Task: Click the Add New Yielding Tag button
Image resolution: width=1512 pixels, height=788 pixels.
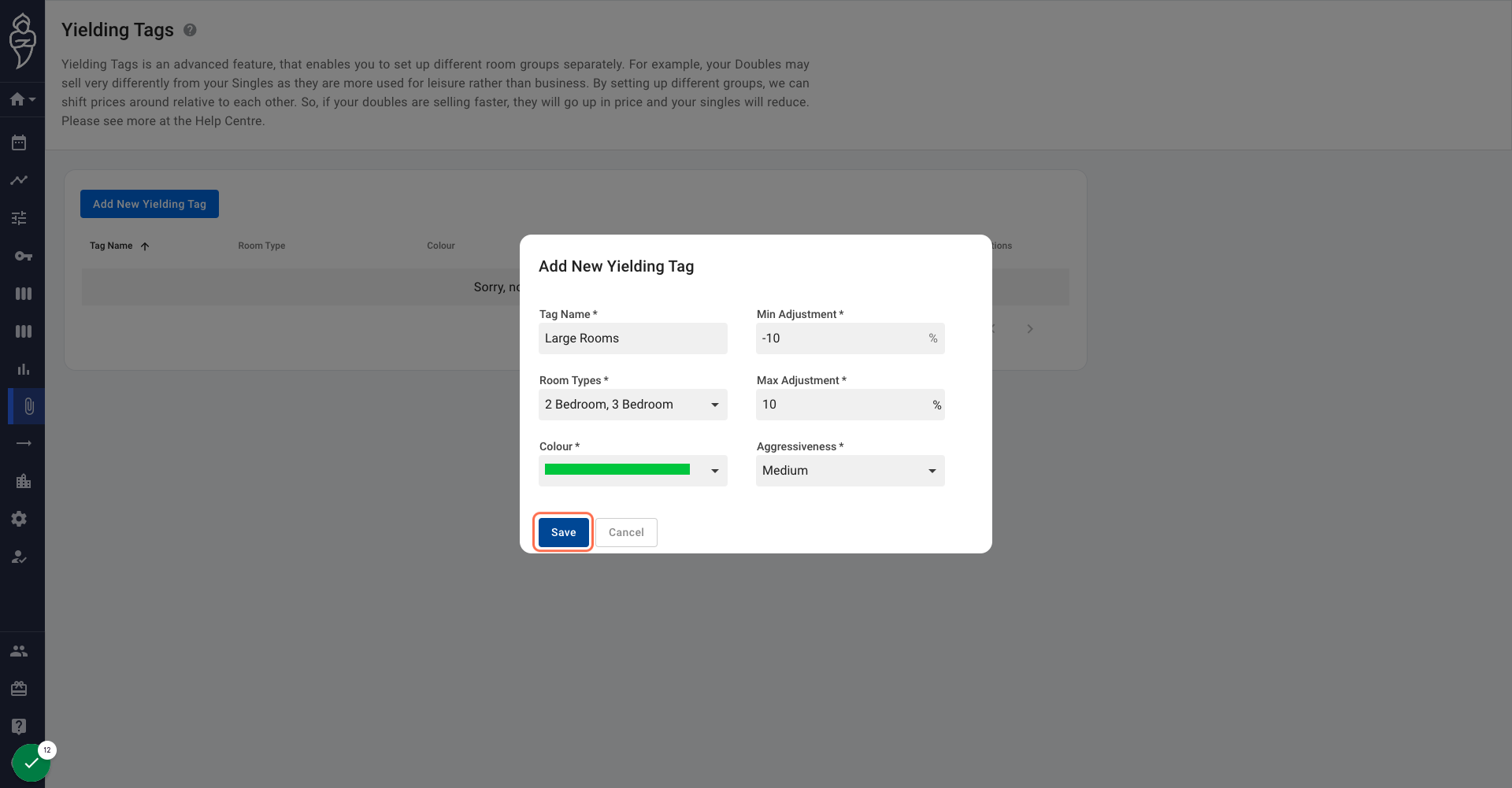Action: pyautogui.click(x=150, y=204)
